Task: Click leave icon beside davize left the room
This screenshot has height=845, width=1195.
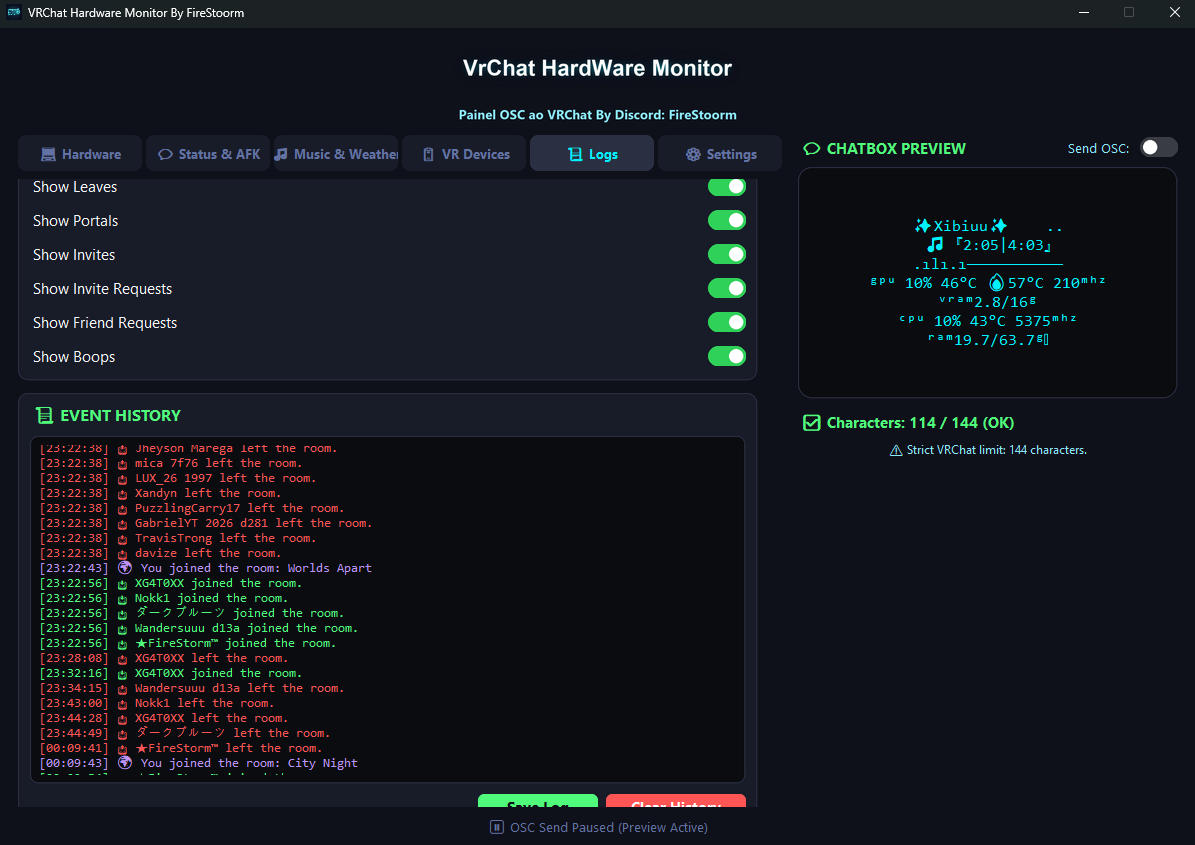Action: (x=122, y=554)
